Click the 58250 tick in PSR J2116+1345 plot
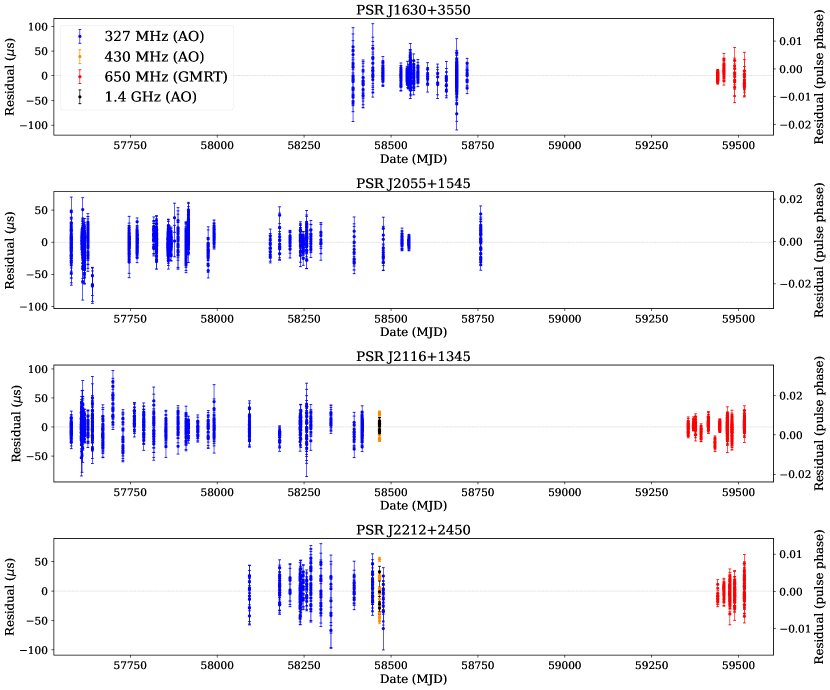830x690 pixels. click(x=304, y=492)
